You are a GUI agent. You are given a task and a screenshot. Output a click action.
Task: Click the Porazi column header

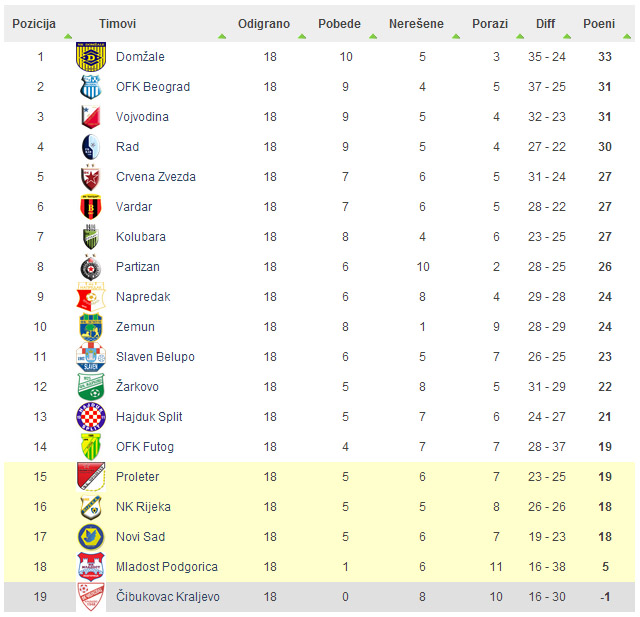490,24
